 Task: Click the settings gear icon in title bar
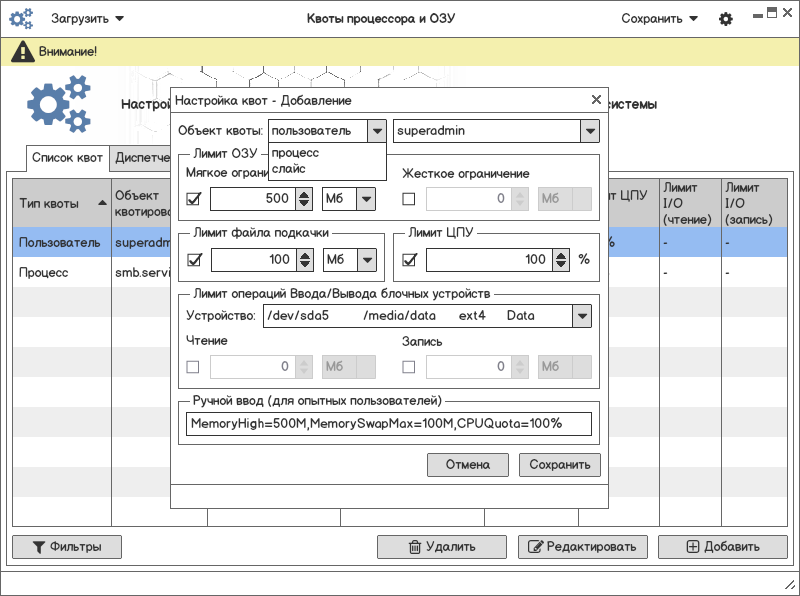click(726, 19)
